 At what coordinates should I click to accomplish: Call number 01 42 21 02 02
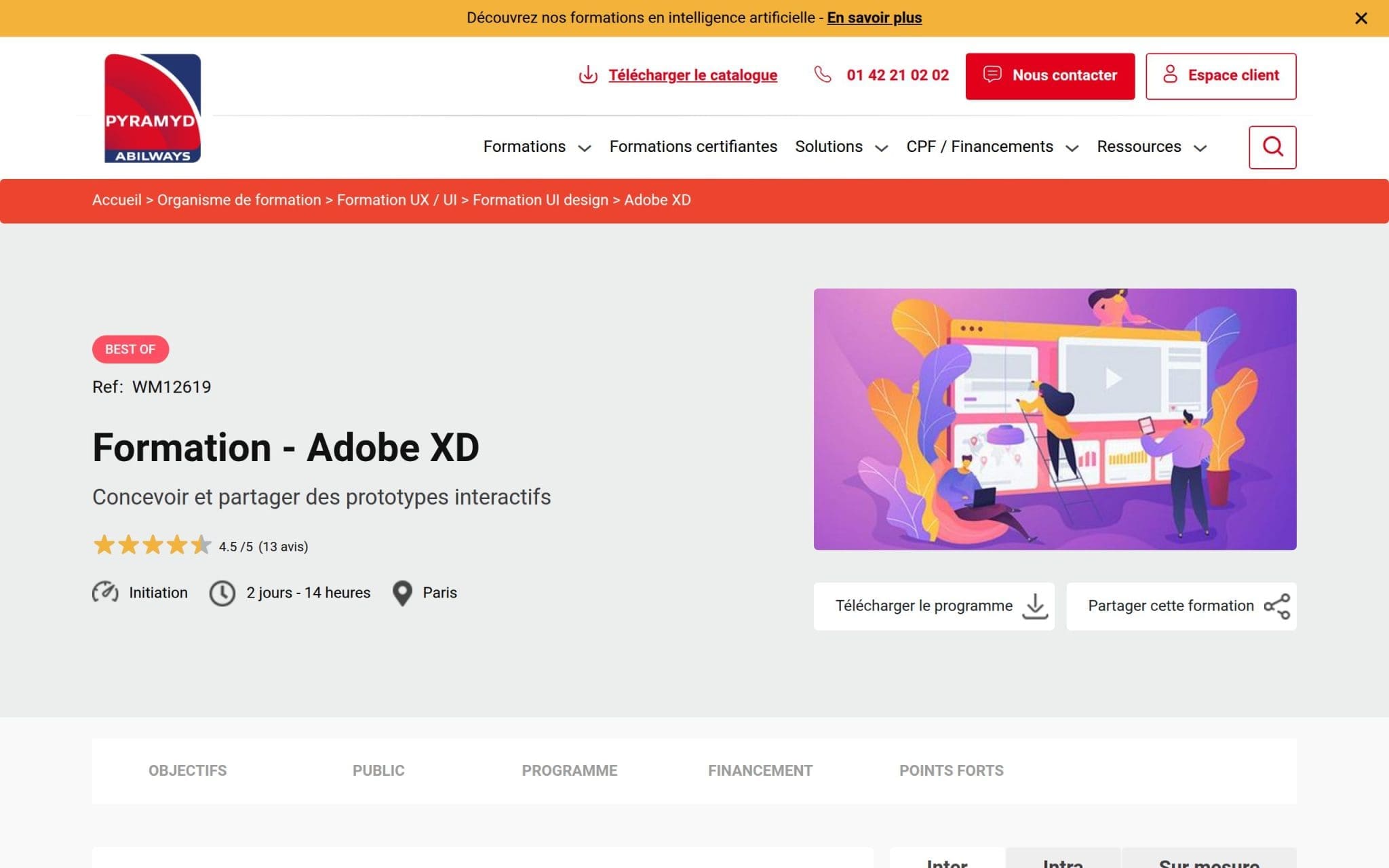(897, 75)
